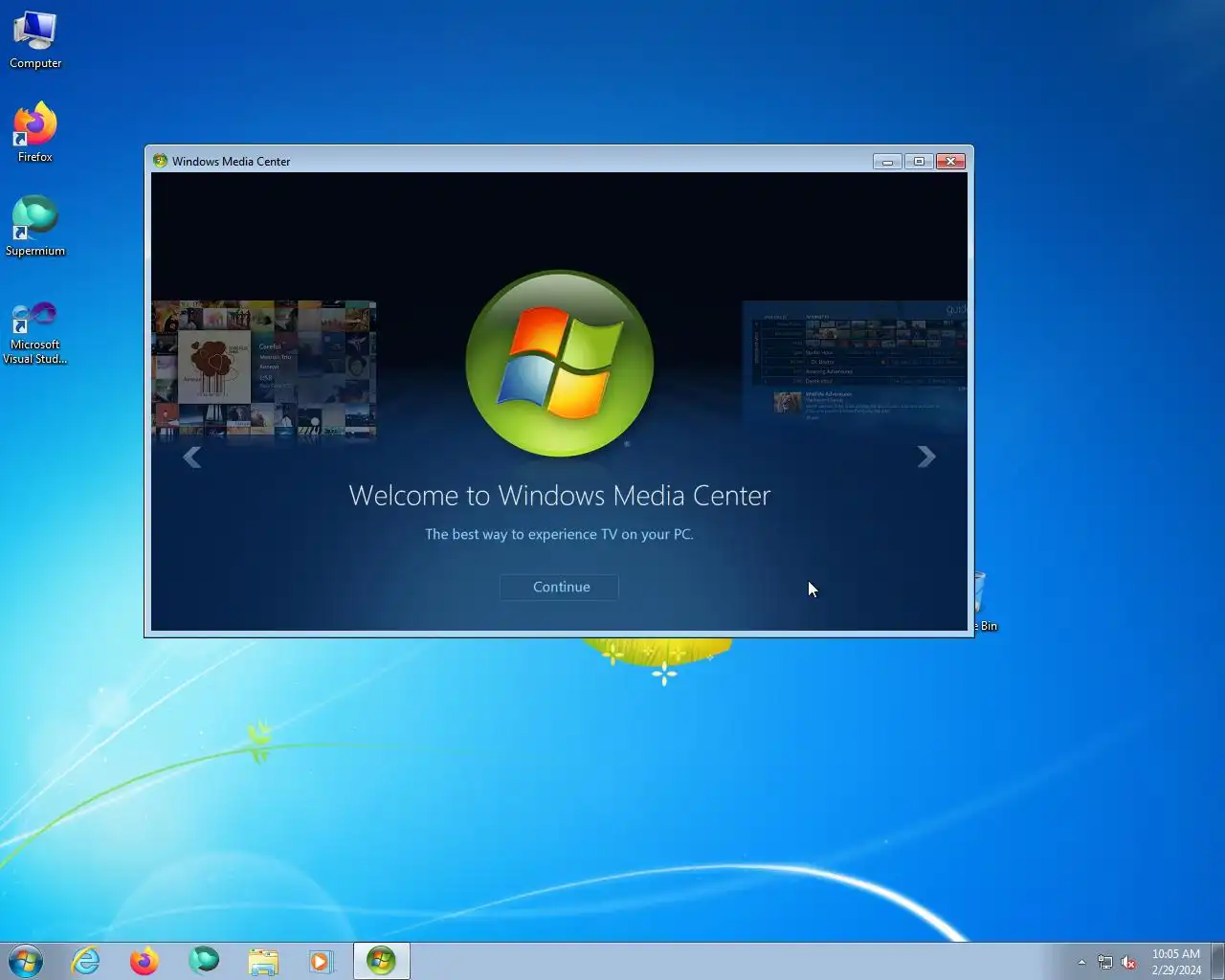Click the 'Welcome to Windows Media Center' heading
Screen dimensions: 1225x980
click(560, 496)
